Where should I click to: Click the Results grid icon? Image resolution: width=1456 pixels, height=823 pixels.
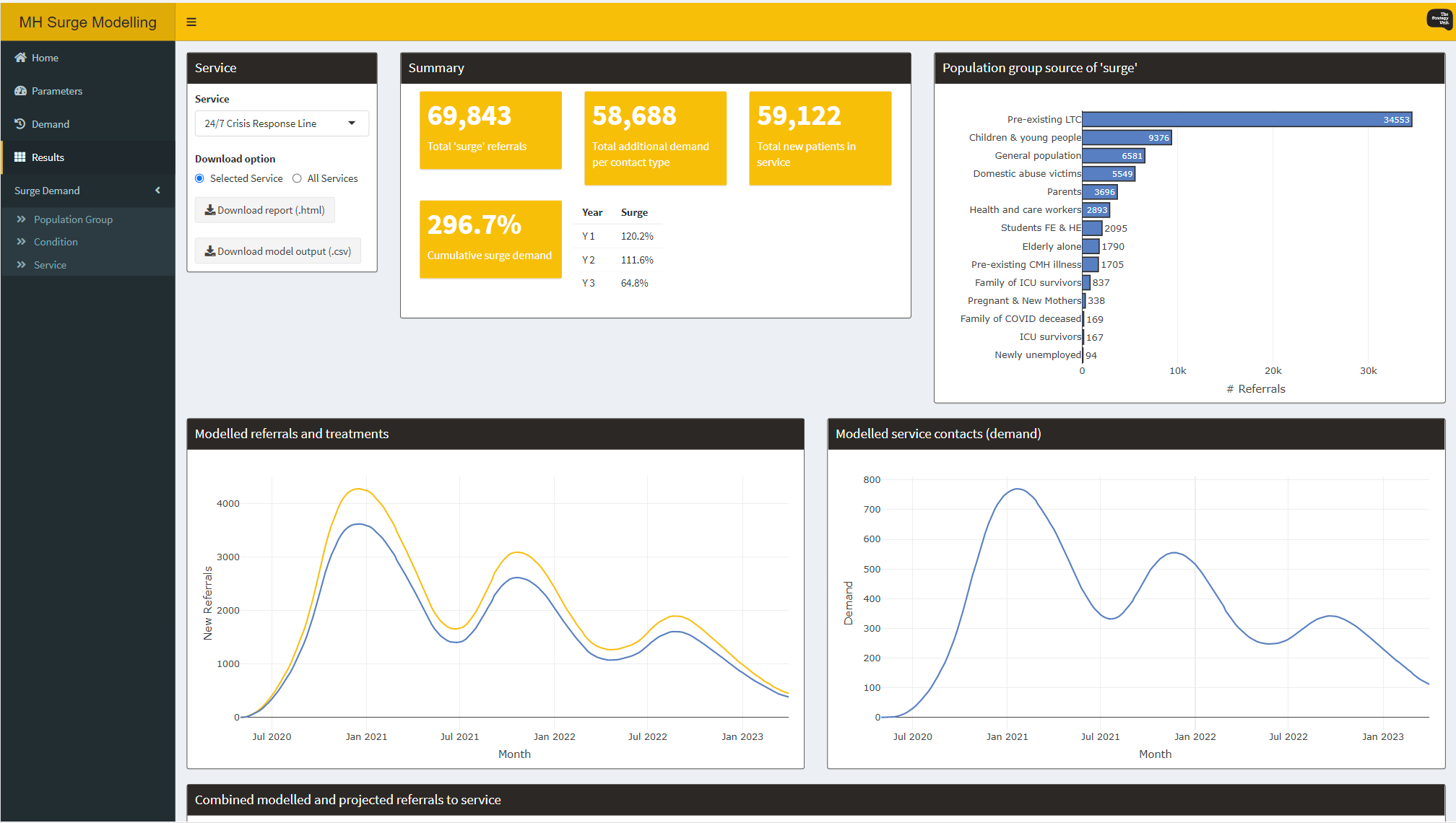tap(20, 157)
